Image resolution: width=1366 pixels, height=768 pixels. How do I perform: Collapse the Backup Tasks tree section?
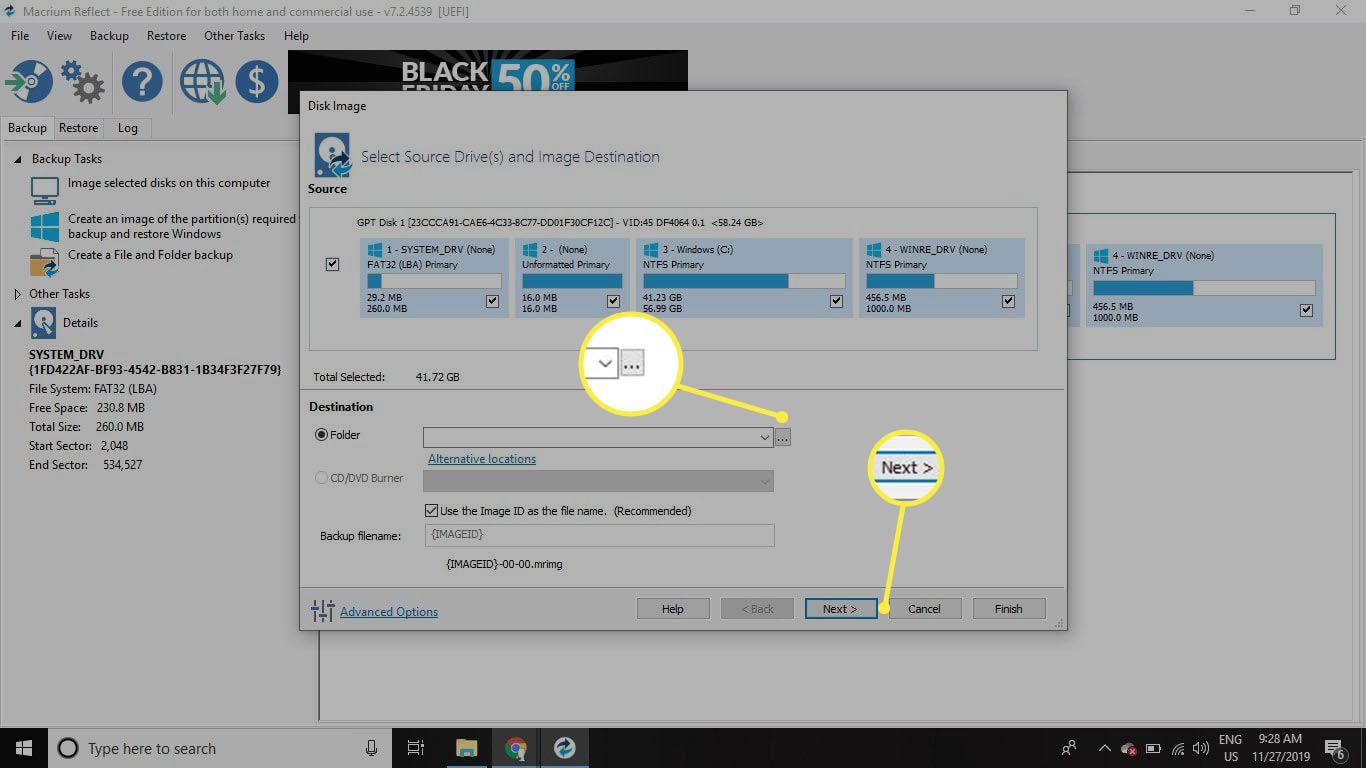tap(17, 159)
